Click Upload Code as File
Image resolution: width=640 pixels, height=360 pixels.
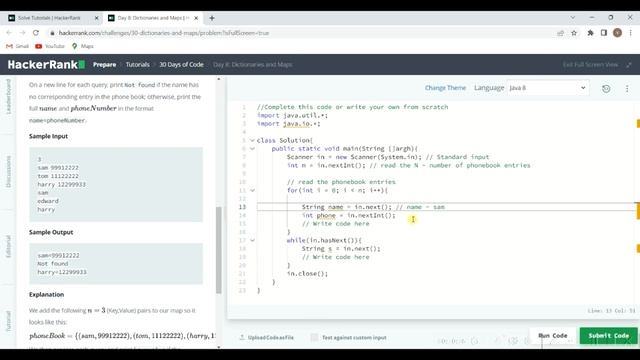[267, 338]
